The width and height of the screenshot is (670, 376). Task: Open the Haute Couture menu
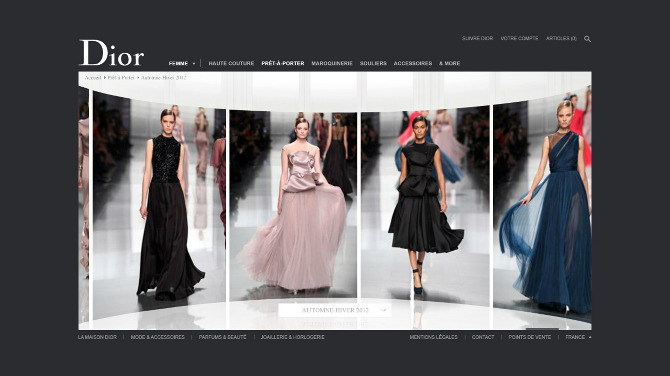231,63
